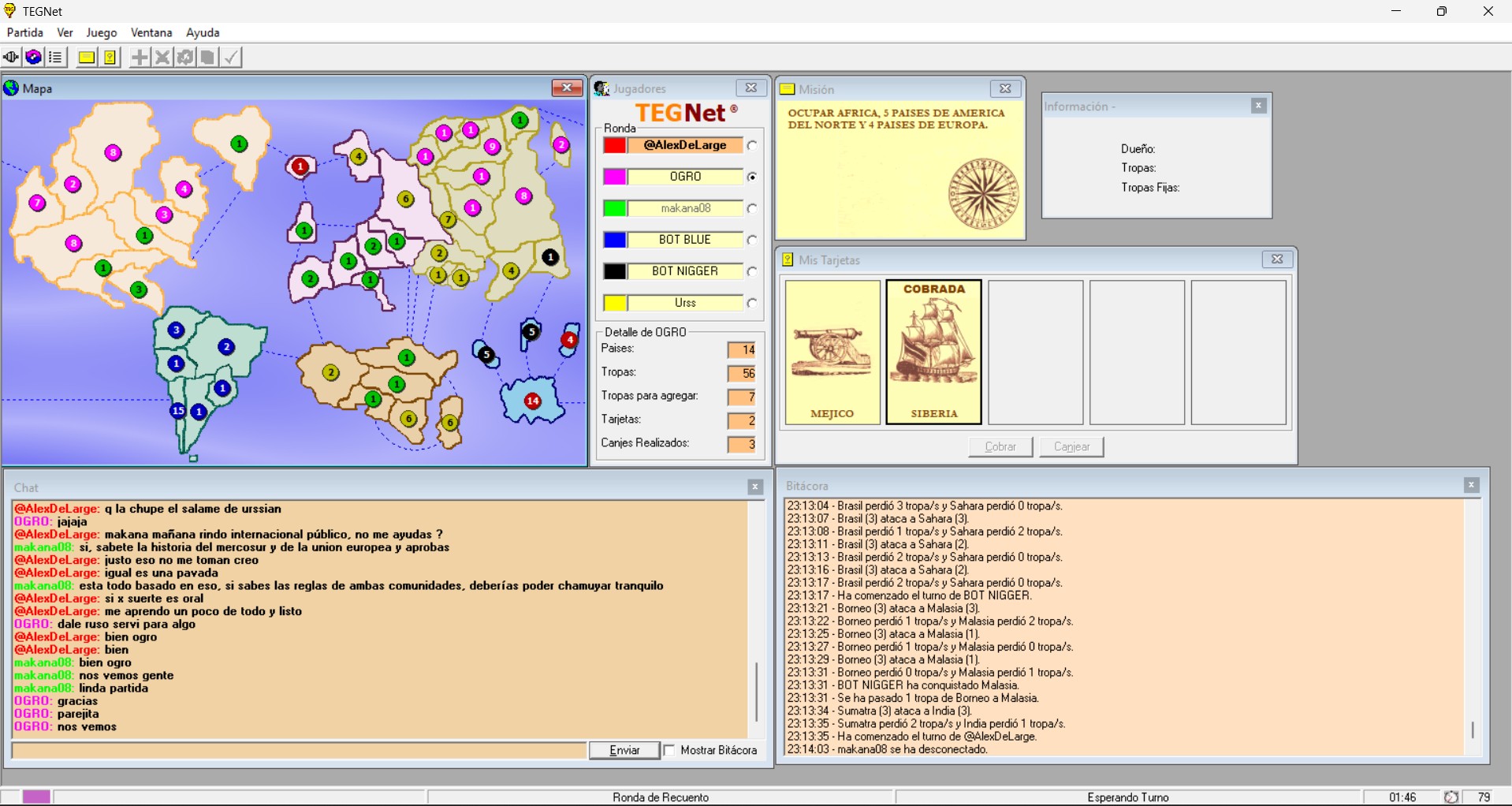Click the checkmark icon in toolbar
This screenshot has width=1512, height=806.
pos(231,58)
